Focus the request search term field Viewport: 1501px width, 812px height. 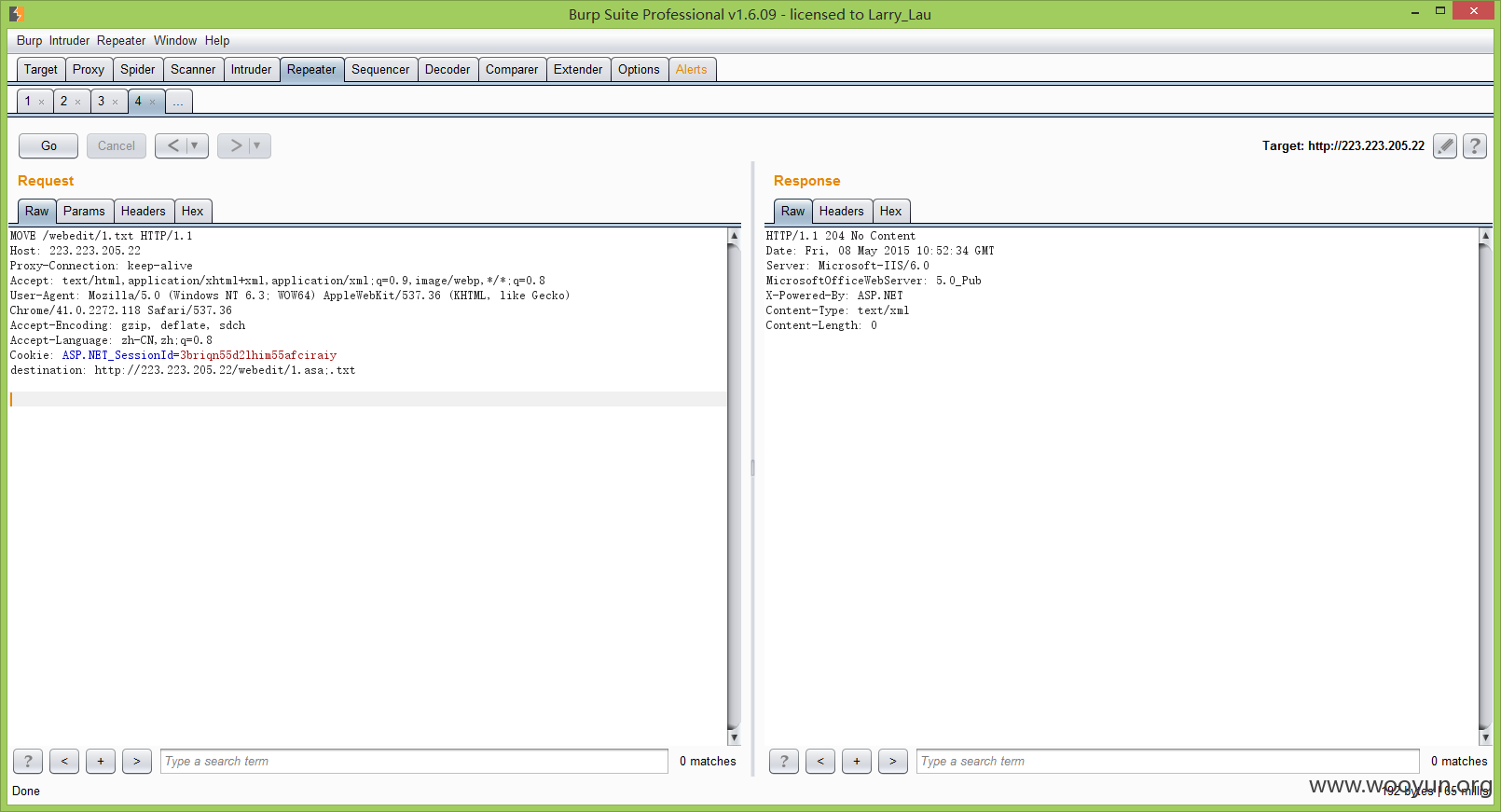click(414, 762)
